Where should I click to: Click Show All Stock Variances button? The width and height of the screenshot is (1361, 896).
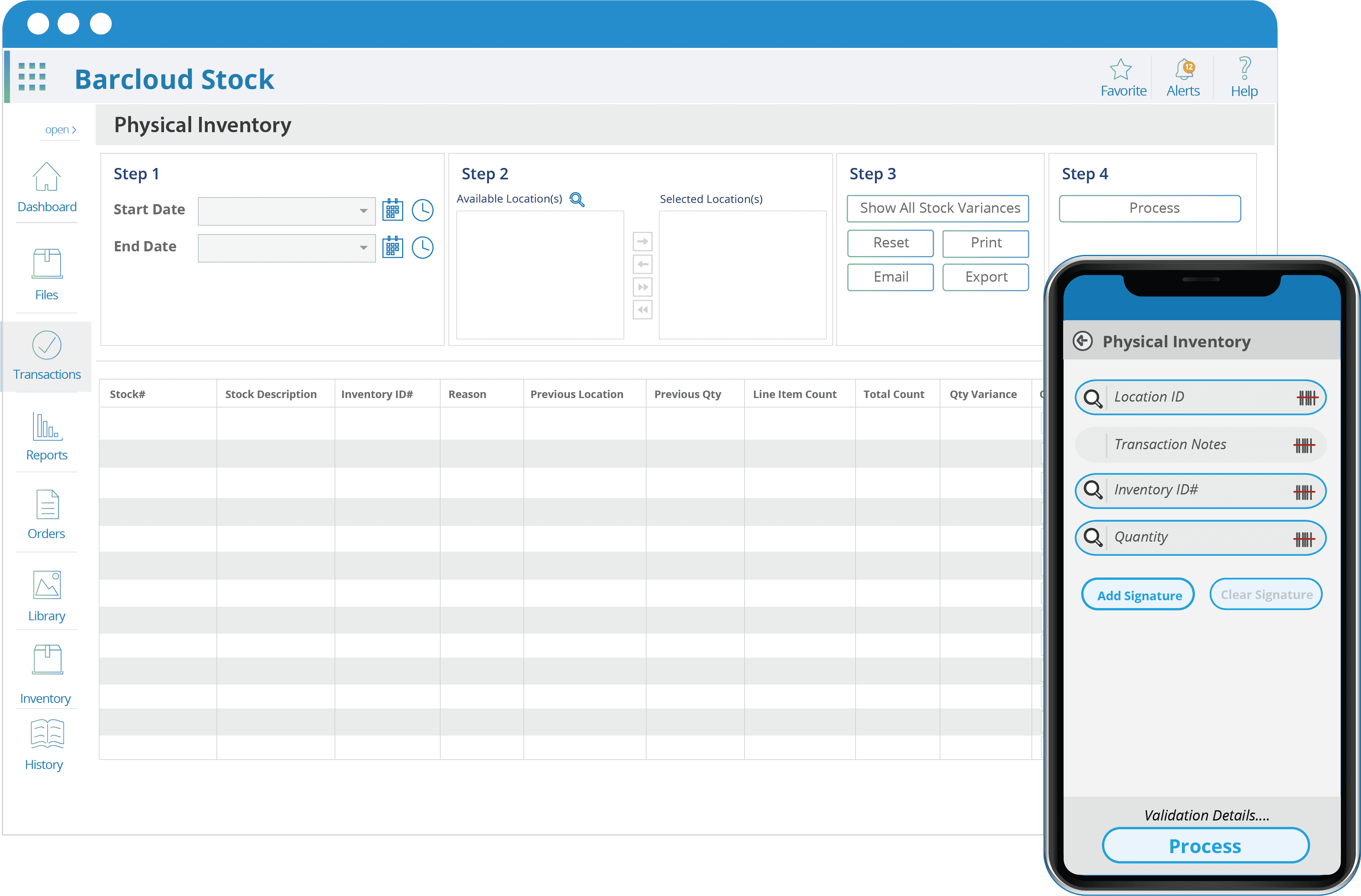coord(938,208)
